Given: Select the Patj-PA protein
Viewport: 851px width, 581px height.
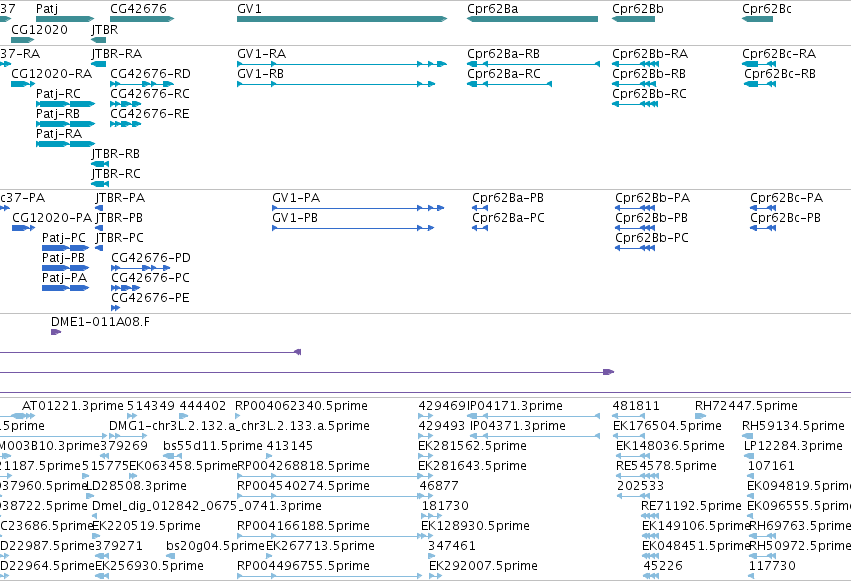Looking at the screenshot, I should click(x=66, y=288).
